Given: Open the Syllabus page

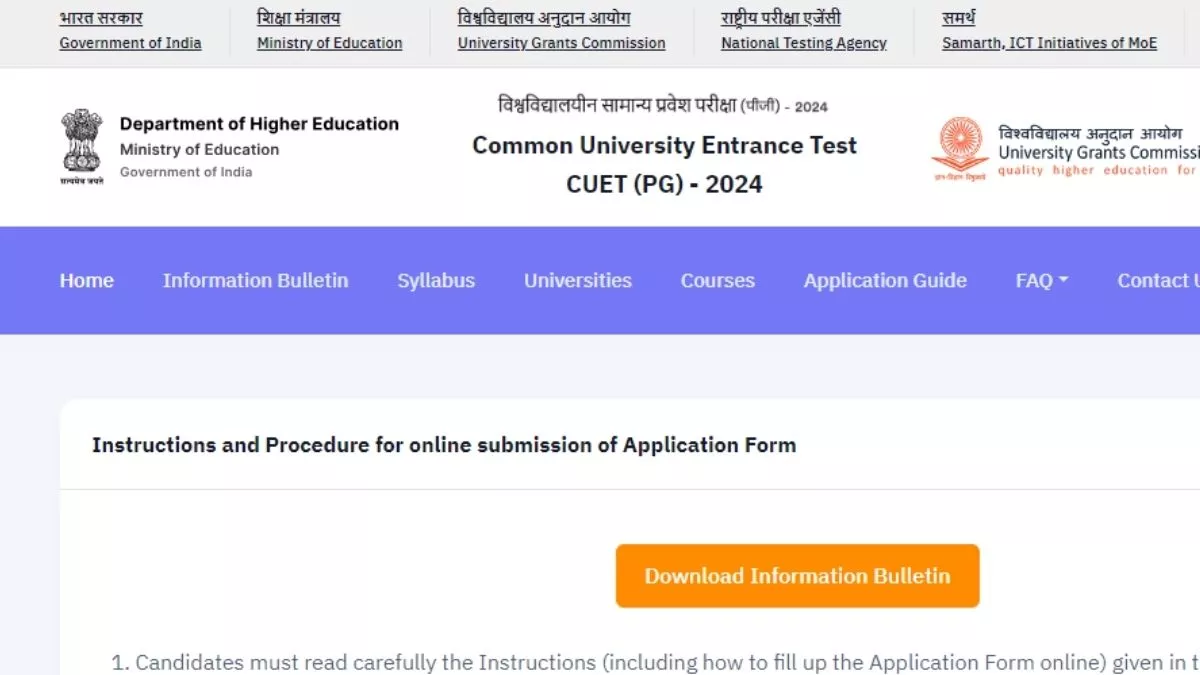Looking at the screenshot, I should (x=436, y=281).
